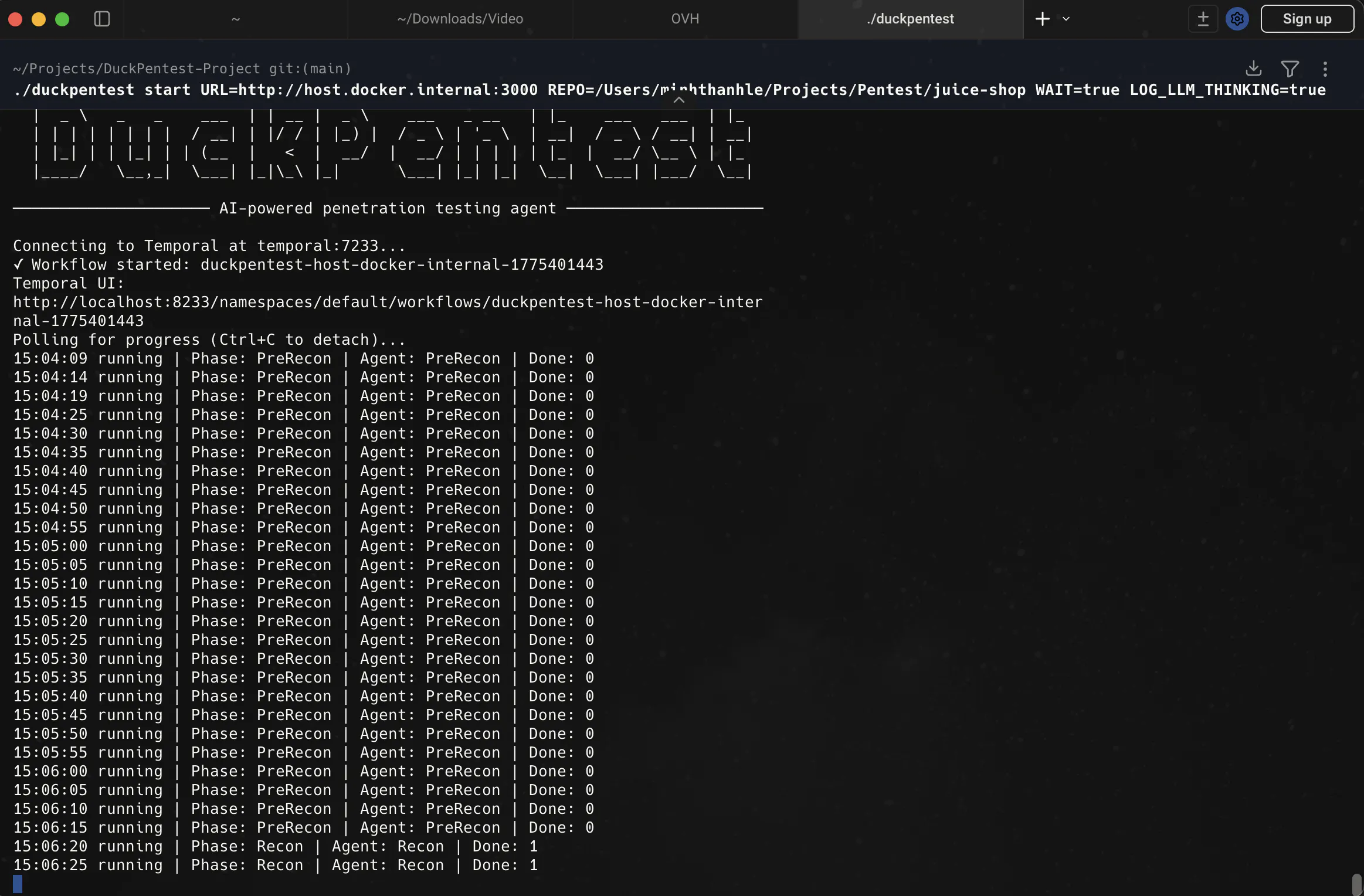
Task: Filter block output with funnel icon
Action: (1290, 69)
